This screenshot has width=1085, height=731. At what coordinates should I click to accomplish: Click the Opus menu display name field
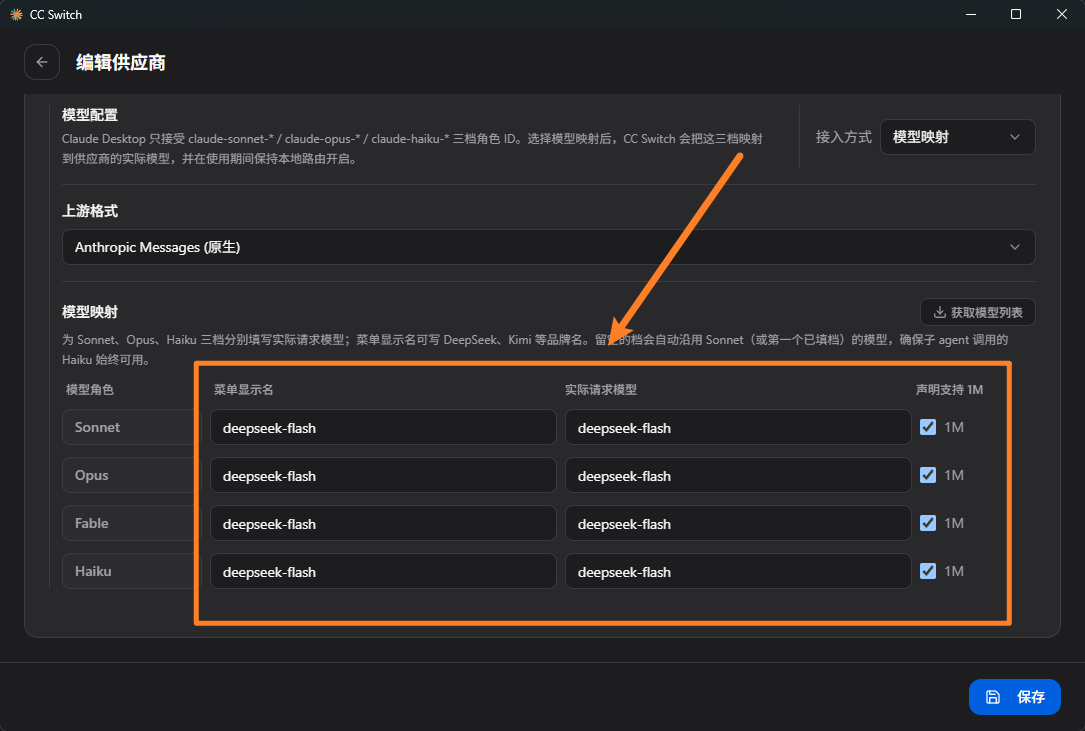[383, 475]
